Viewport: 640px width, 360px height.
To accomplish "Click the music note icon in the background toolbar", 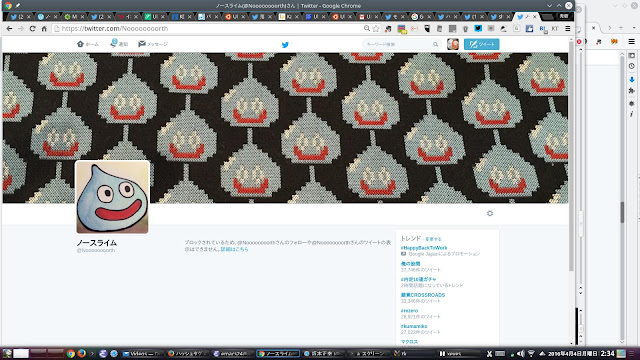I will (598, 41).
